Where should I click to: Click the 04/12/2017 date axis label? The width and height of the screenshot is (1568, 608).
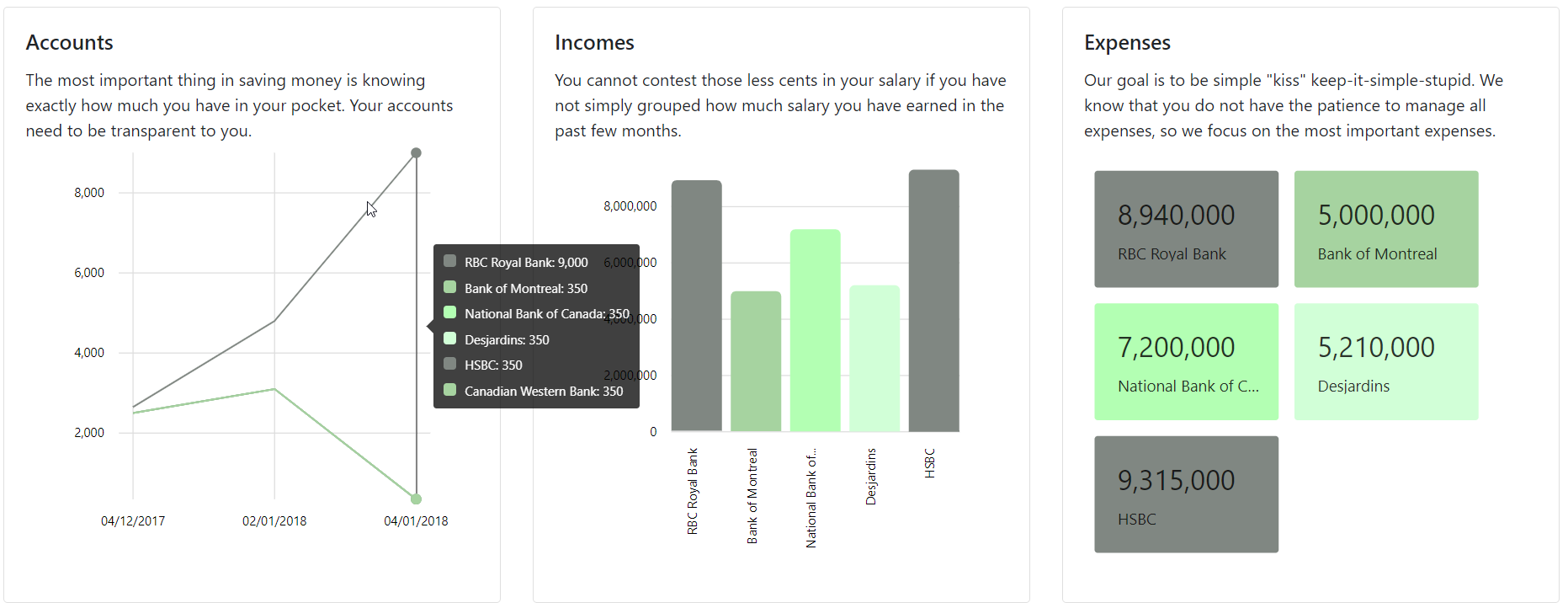point(133,521)
